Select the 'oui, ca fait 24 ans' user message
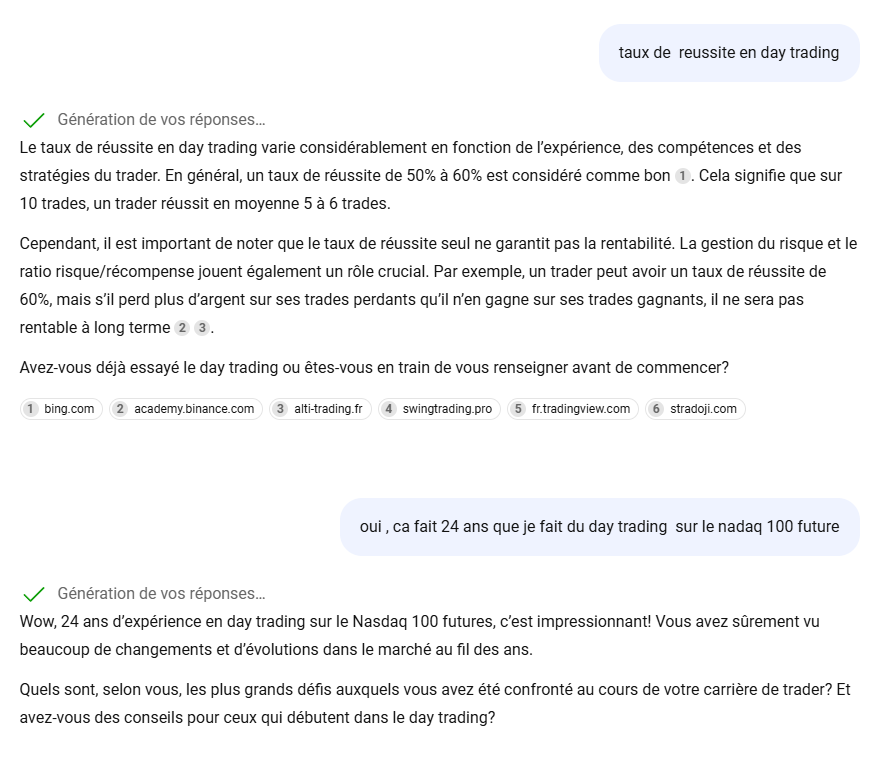 point(599,527)
